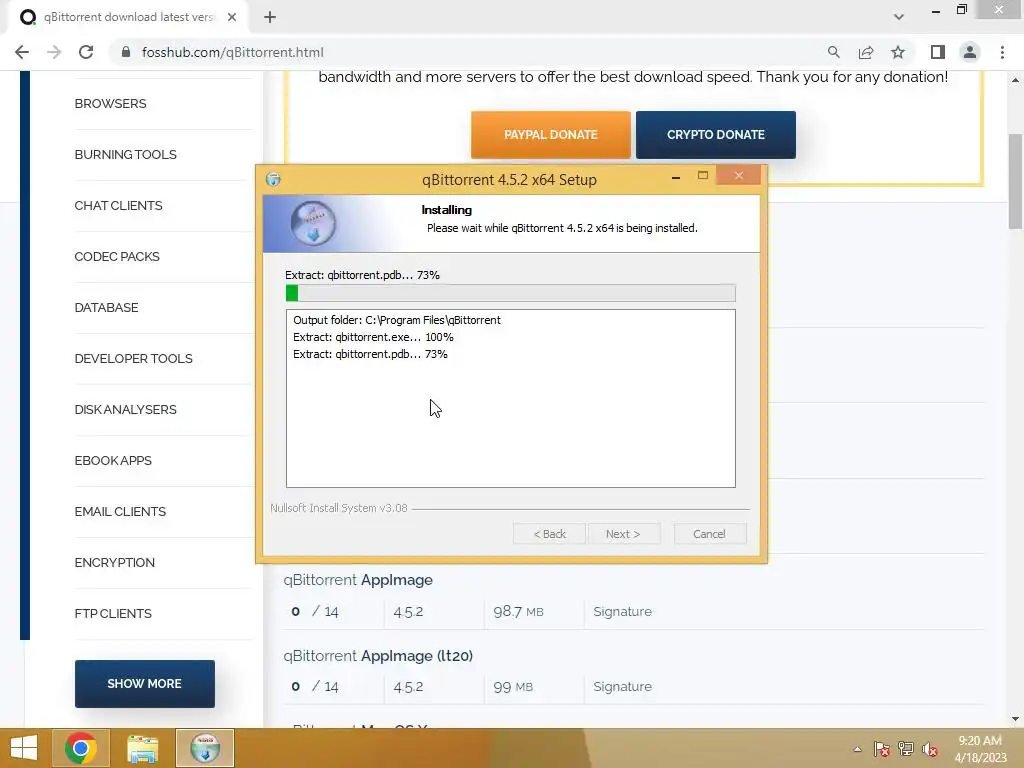1024x768 pixels.
Task: Open BROWSERS category
Action: tap(110, 104)
